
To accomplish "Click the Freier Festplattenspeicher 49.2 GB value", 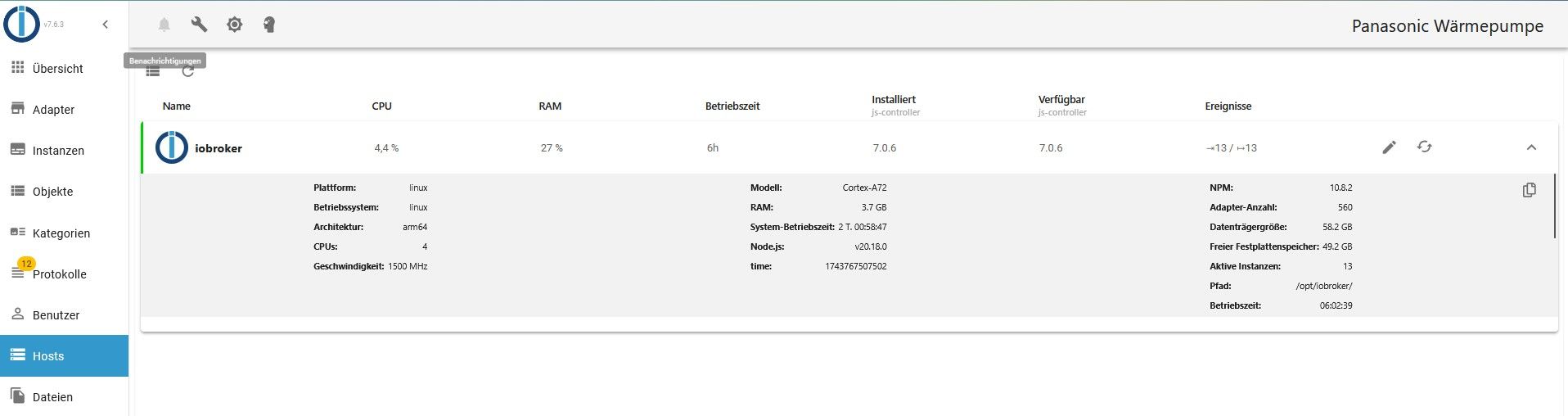I will pos(1337,246).
